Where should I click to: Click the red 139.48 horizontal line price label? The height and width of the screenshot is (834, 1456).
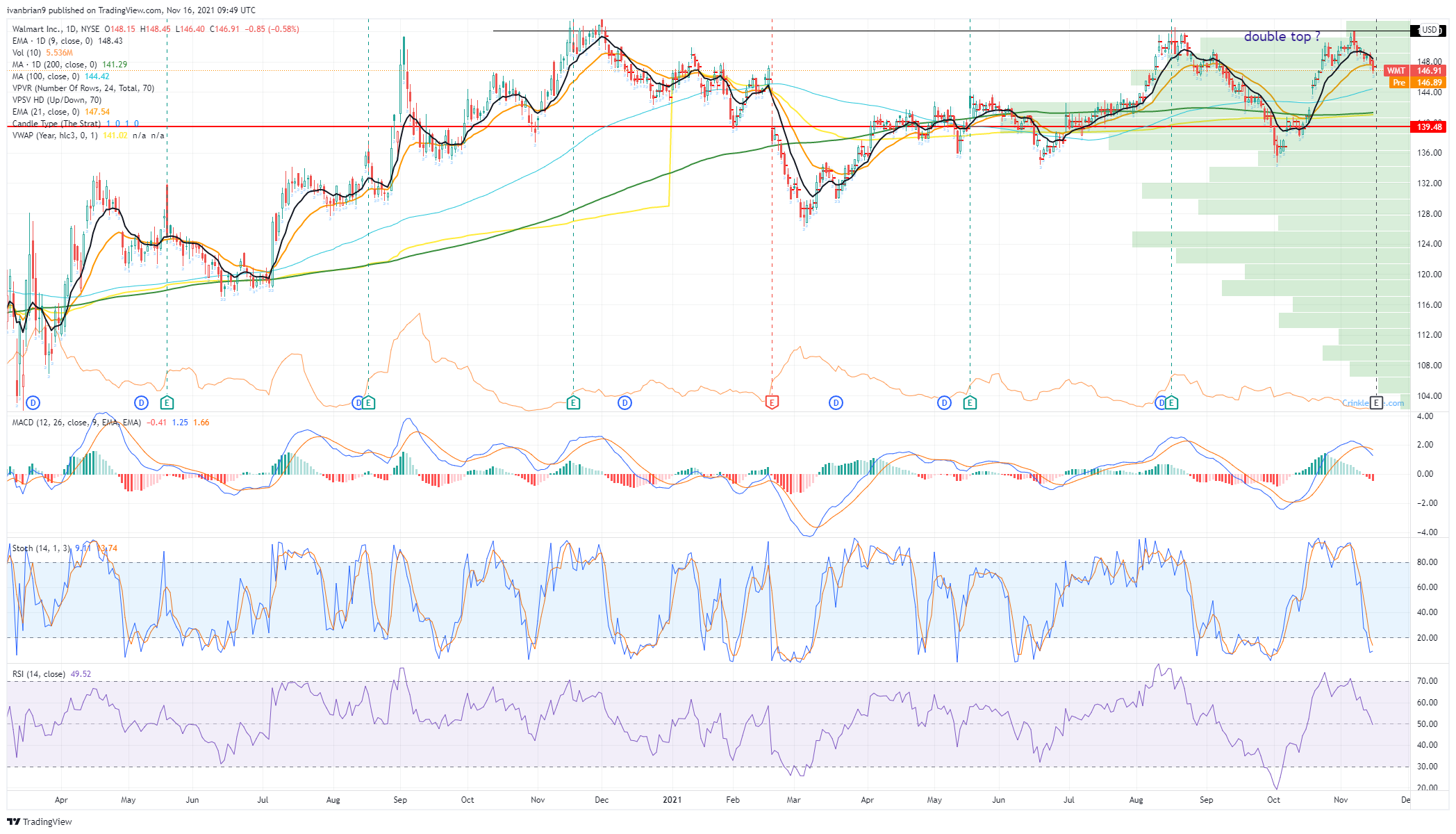point(1428,126)
